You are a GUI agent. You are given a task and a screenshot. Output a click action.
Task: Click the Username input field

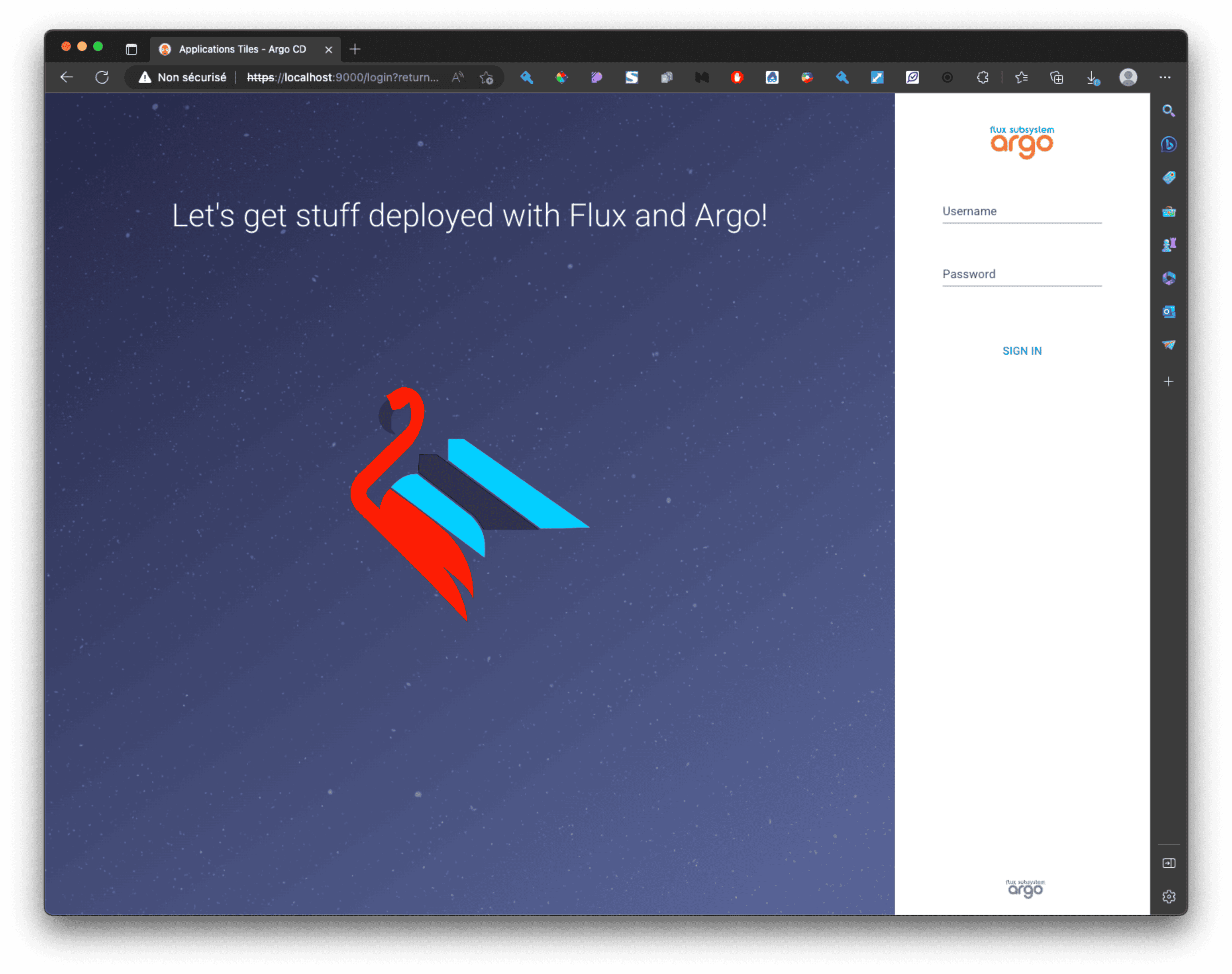point(1022,212)
